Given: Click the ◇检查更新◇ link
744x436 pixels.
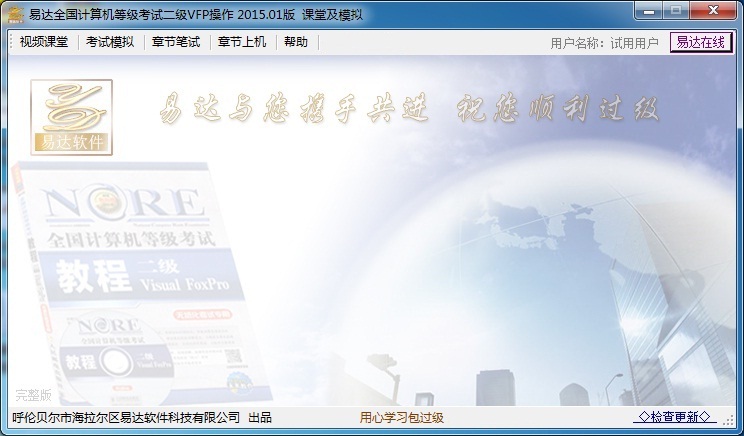Looking at the screenshot, I should coord(674,417).
